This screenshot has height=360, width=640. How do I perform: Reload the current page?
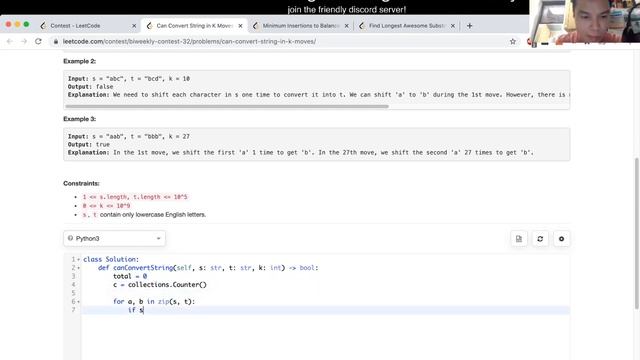[38, 41]
